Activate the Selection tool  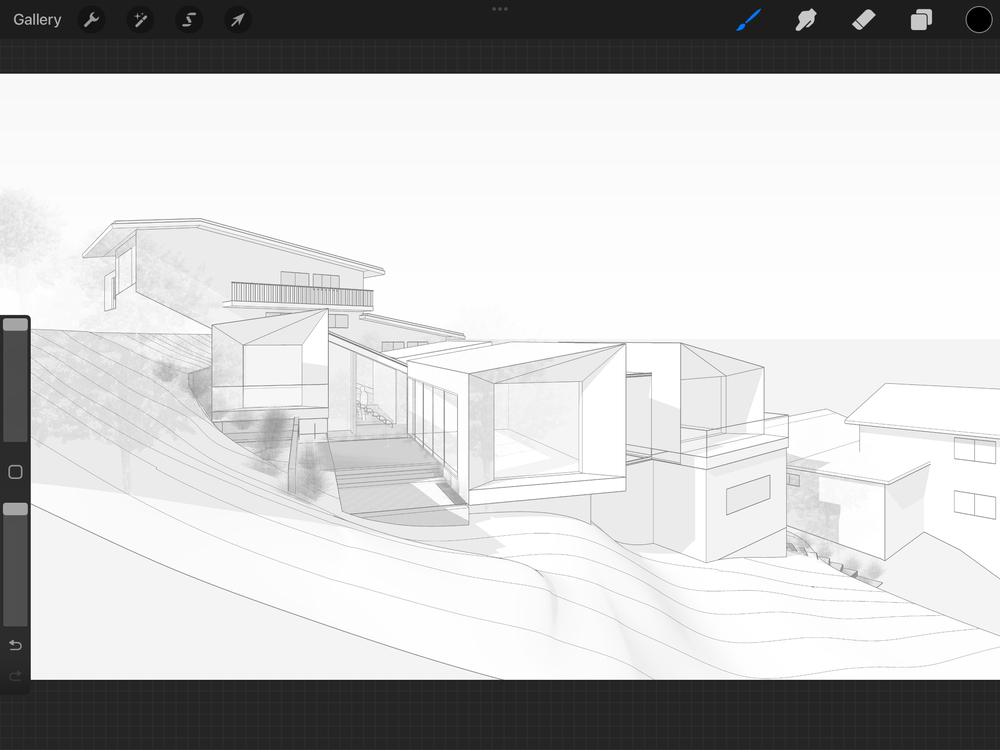pyautogui.click(x=189, y=19)
